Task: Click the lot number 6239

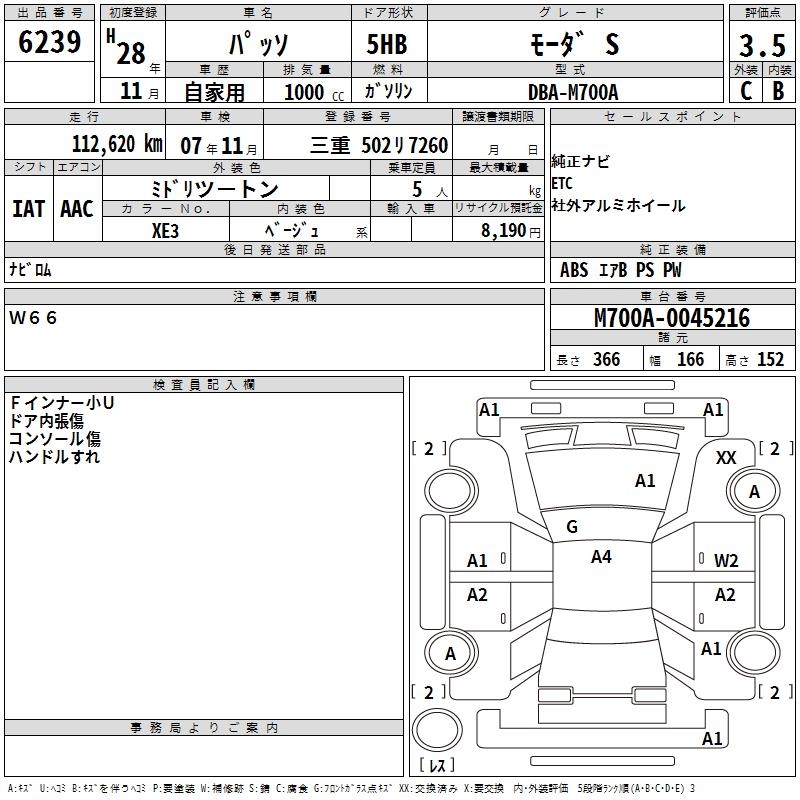Action: coord(49,41)
